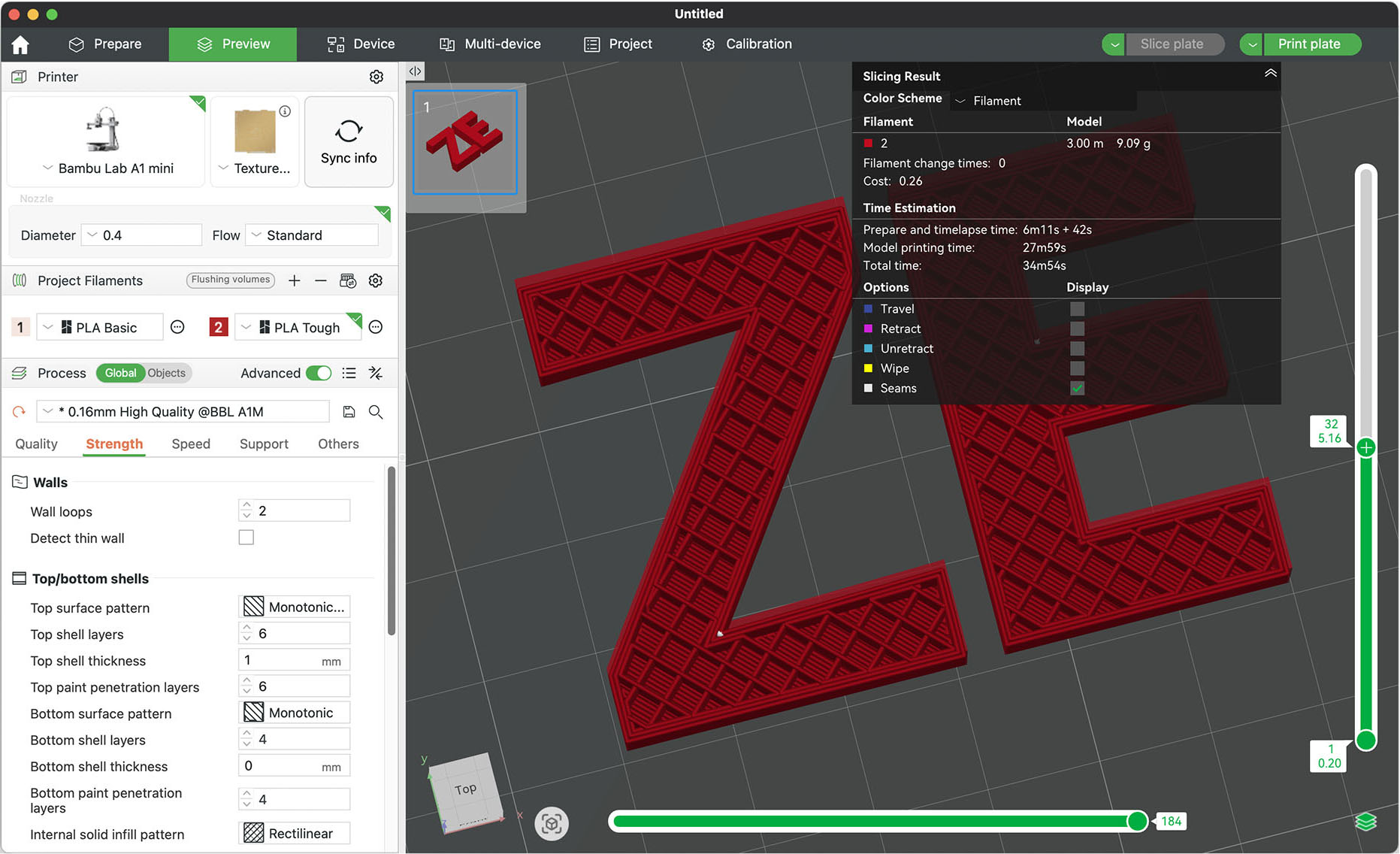This screenshot has width=1400, height=854.
Task: Open Flushing volumes button
Action: (230, 280)
